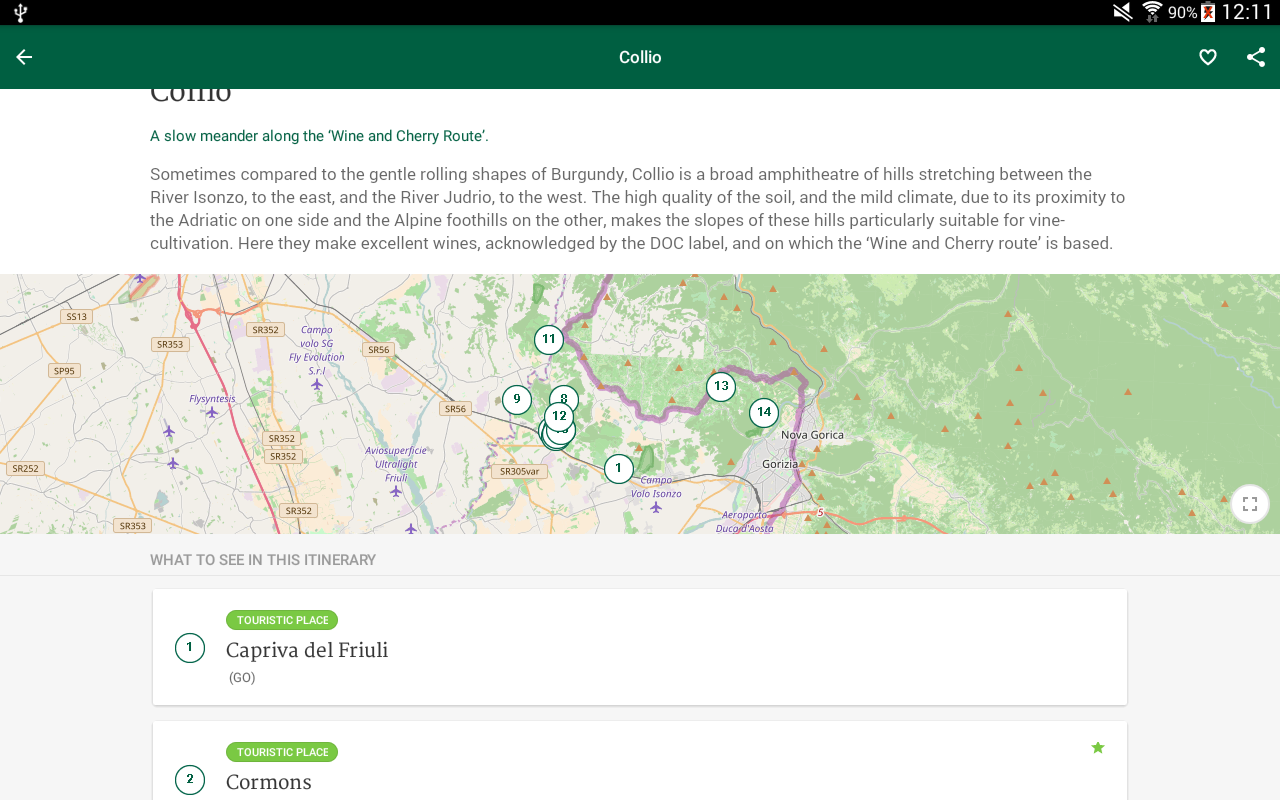Click the SR305var road label on map

pos(519,471)
